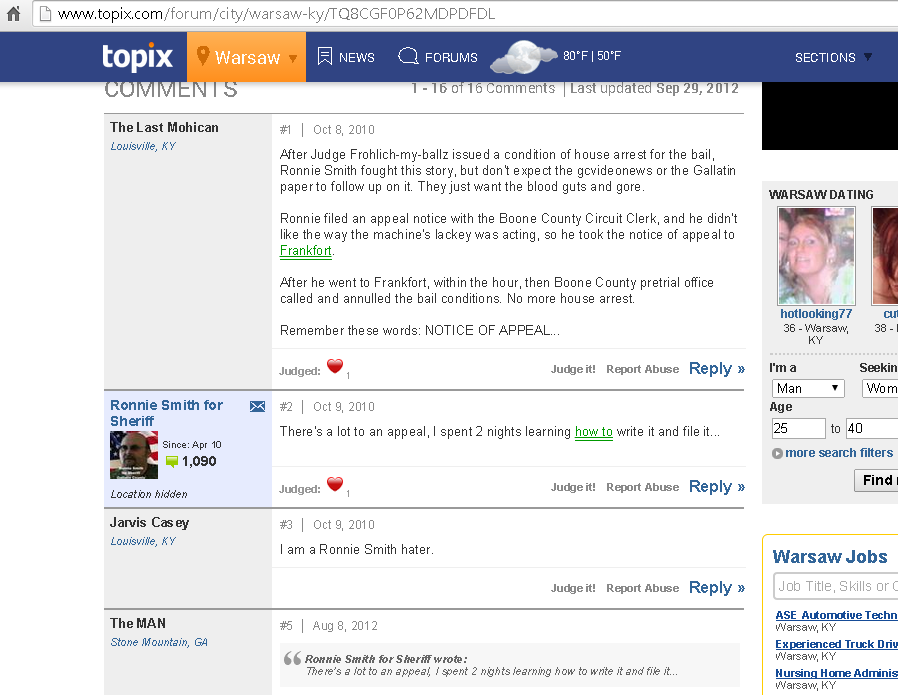The height and width of the screenshot is (695, 898).
Task: Click the Louisville, KY location under Jarvis Casey
Action: pyautogui.click(x=143, y=541)
